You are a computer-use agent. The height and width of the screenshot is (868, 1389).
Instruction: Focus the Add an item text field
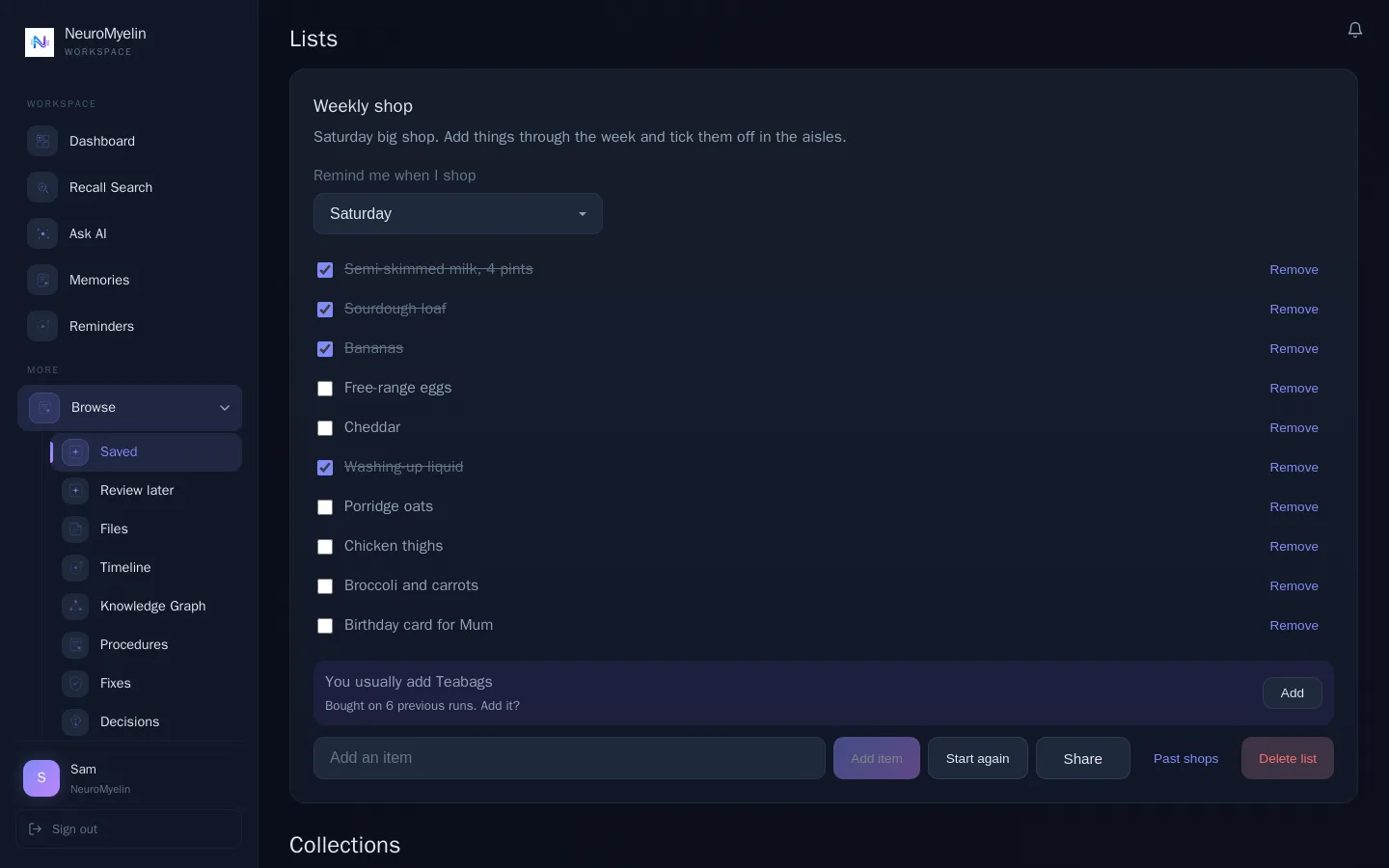click(569, 758)
